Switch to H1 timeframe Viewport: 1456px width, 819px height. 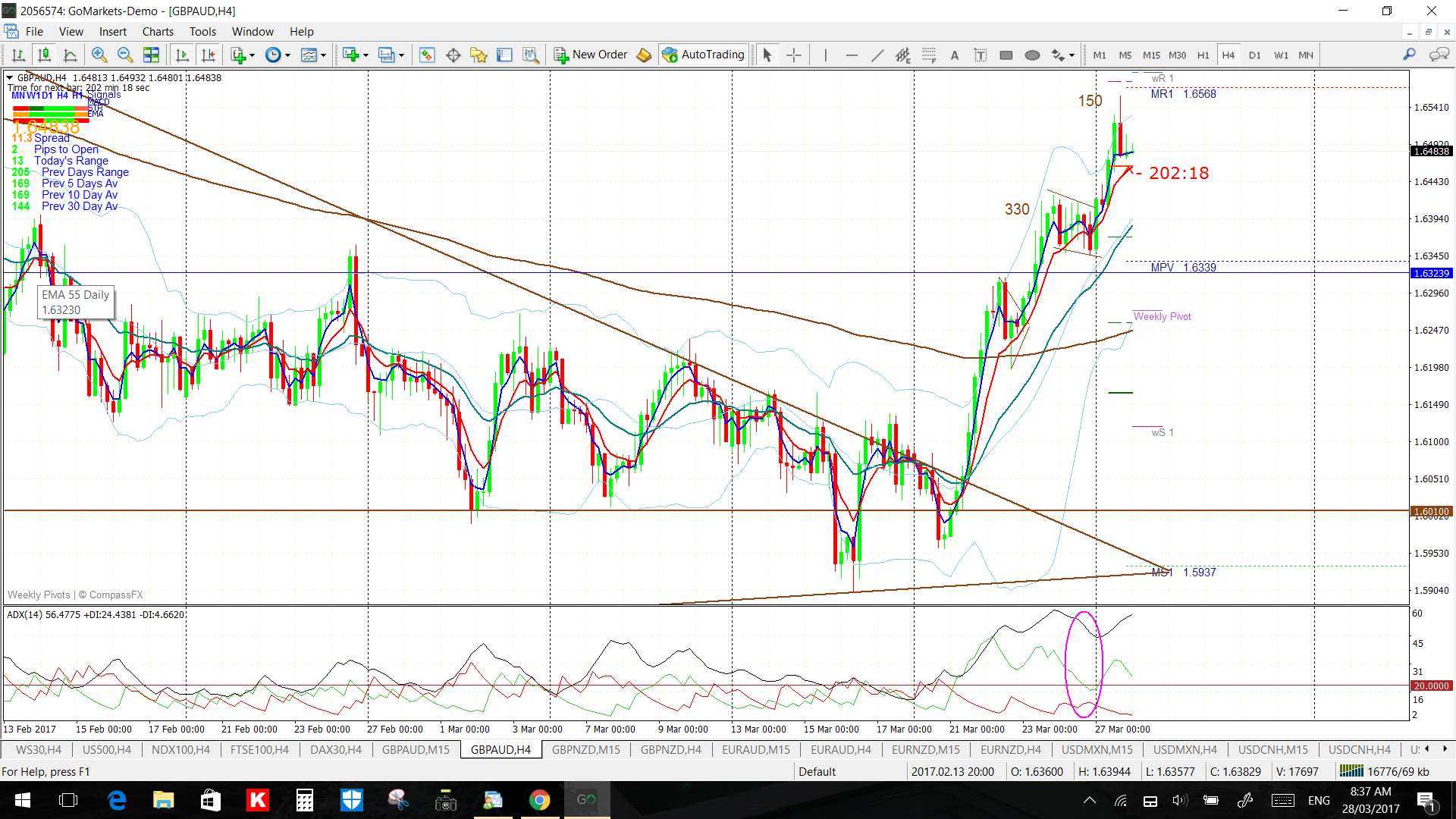coord(1203,55)
